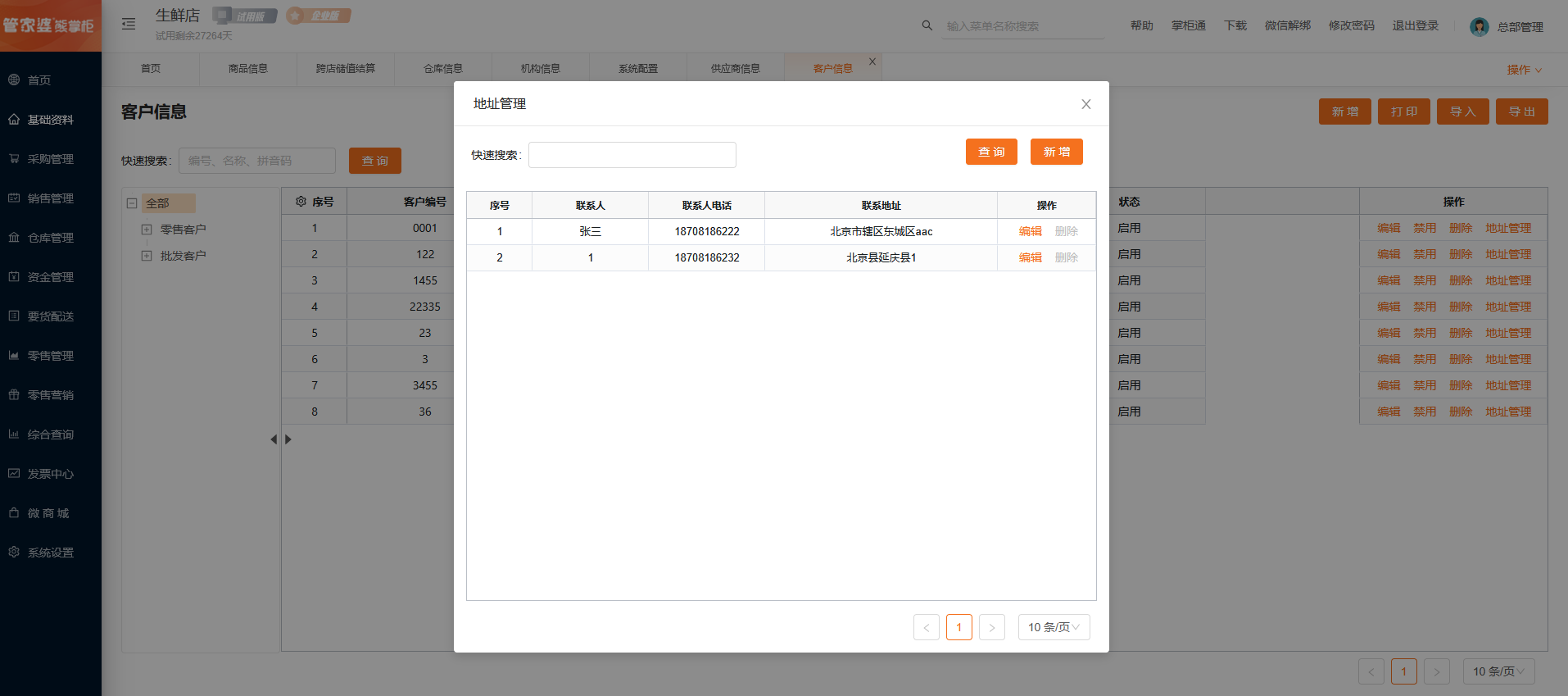The width and height of the screenshot is (1568, 696).
Task: Close the 地址管理 dialog
Action: (1085, 104)
